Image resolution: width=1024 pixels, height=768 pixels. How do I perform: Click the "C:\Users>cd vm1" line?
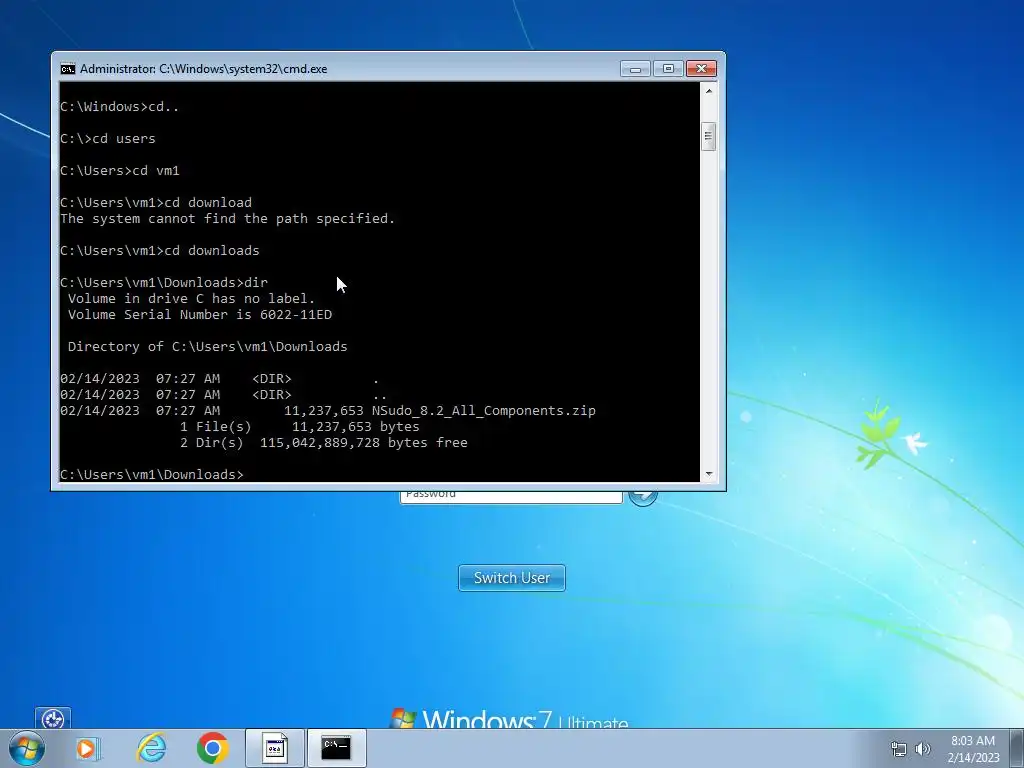pyautogui.click(x=120, y=170)
